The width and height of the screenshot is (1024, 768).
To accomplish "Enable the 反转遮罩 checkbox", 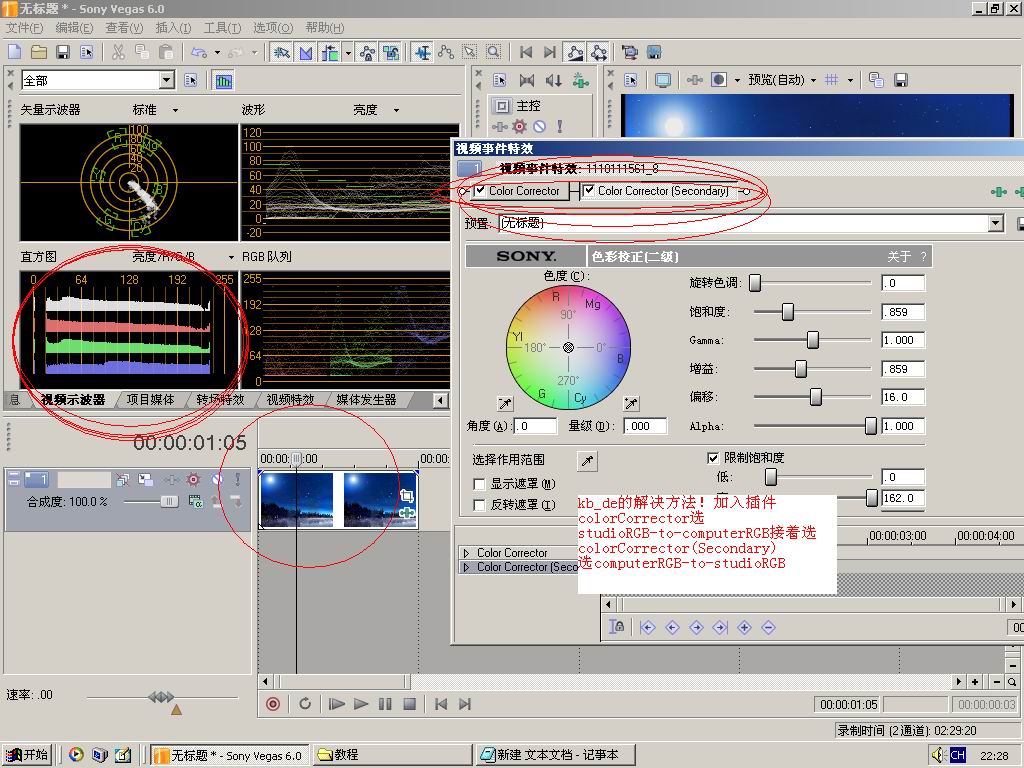I will coord(479,505).
